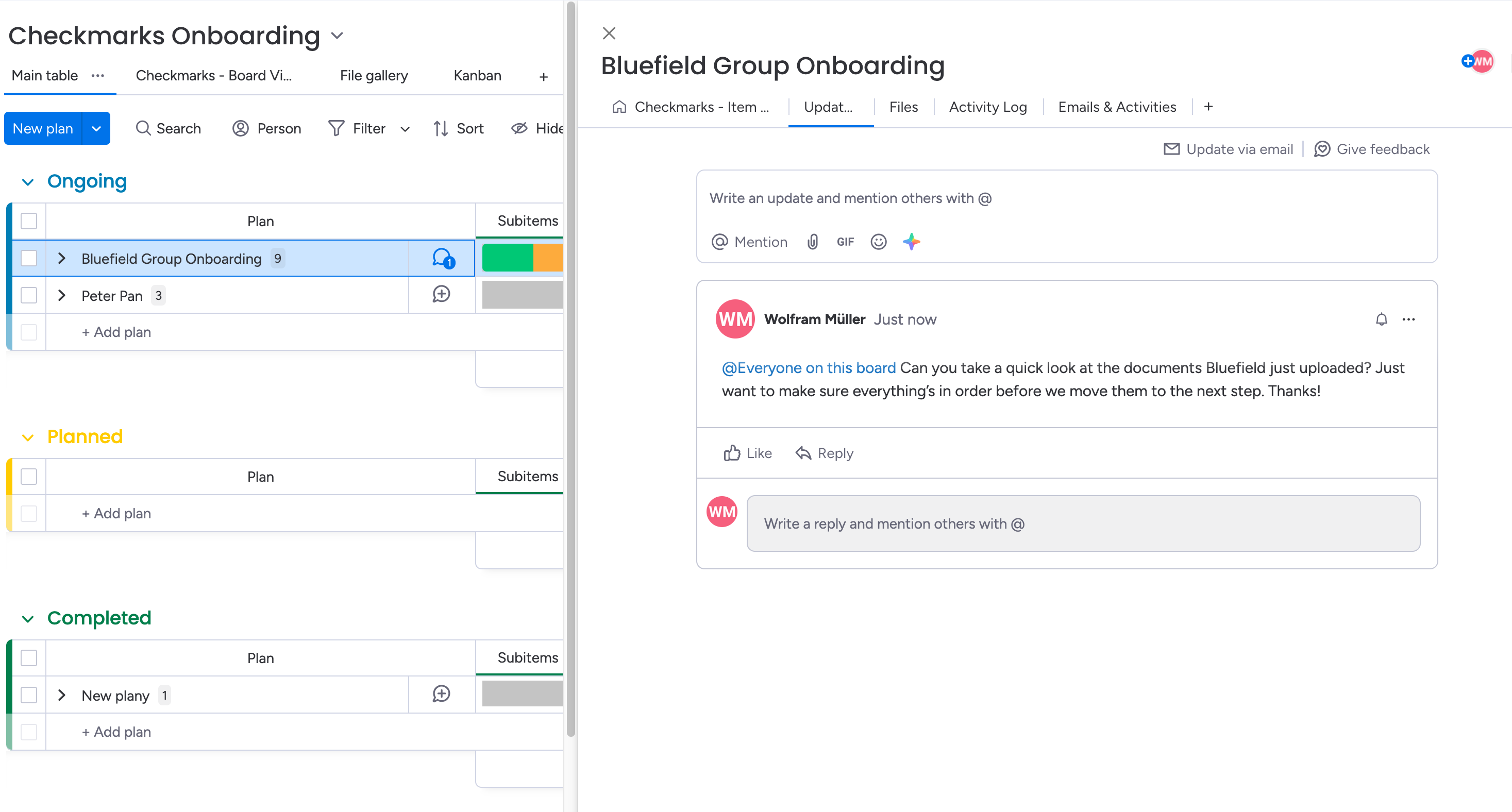Insert a GIF in the update
The width and height of the screenshot is (1512, 812).
point(845,242)
